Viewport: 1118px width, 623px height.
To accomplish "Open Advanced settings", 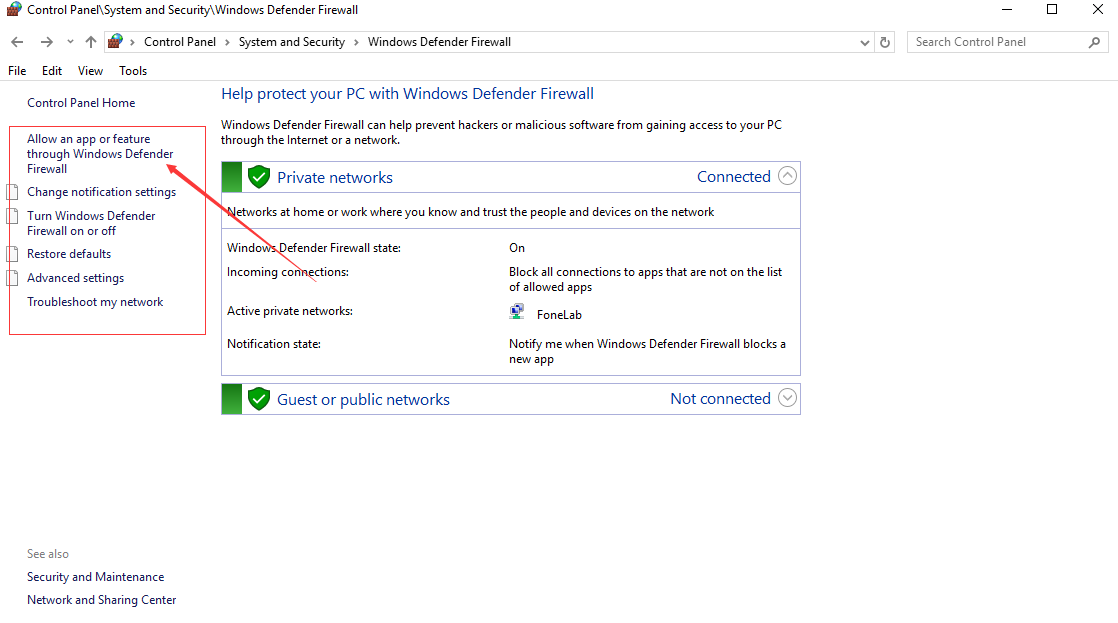I will point(76,278).
